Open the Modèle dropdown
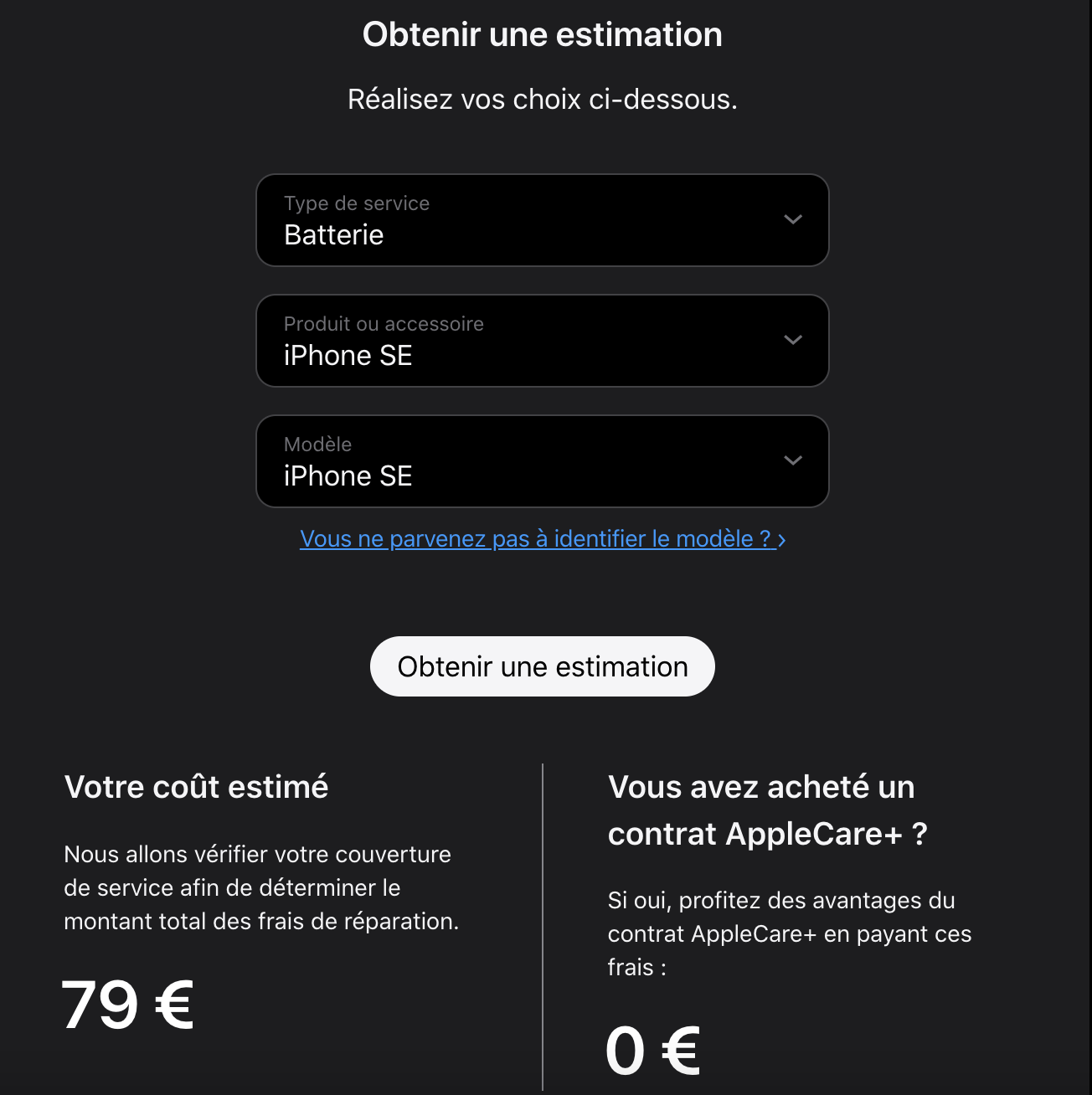1092x1095 pixels. pyautogui.click(x=542, y=461)
